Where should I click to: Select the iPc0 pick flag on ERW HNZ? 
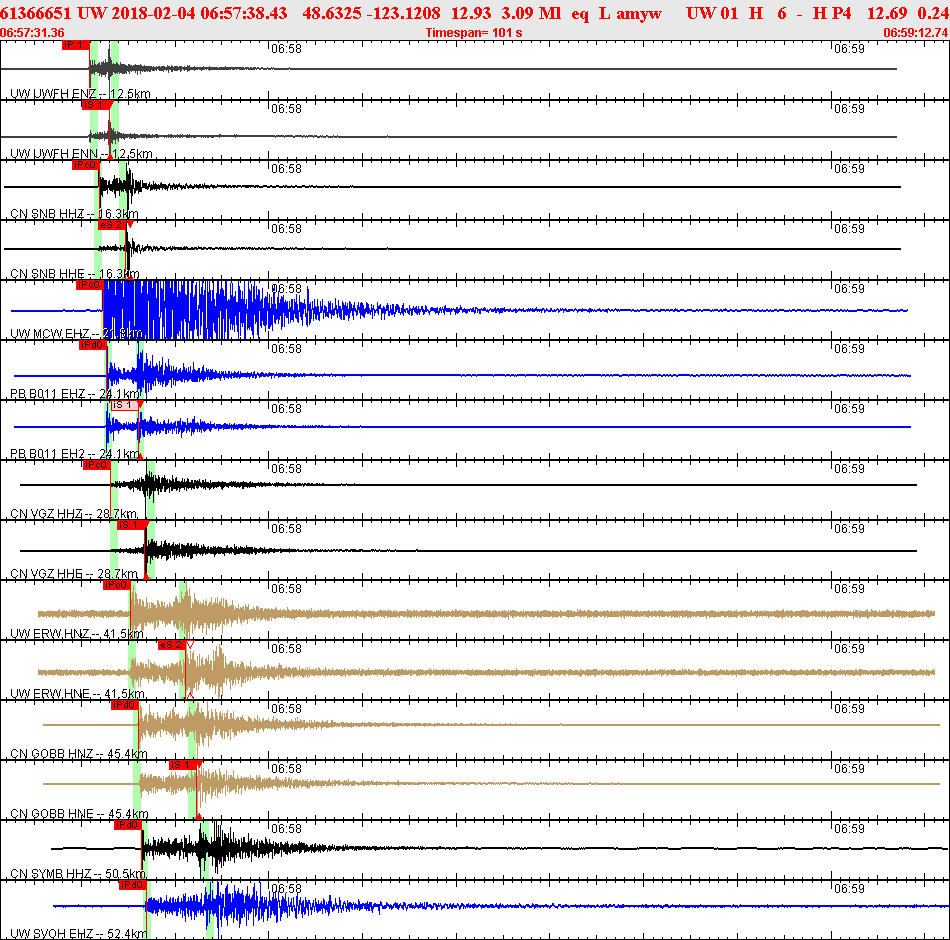[x=116, y=585]
